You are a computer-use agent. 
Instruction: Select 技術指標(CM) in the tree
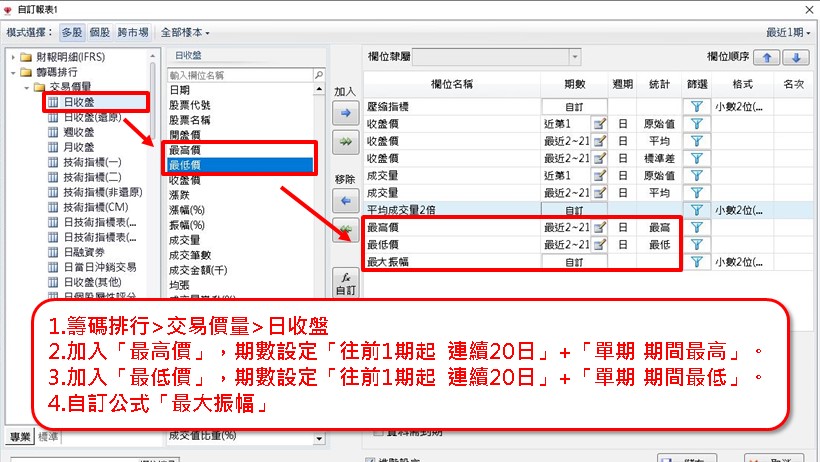(96, 207)
